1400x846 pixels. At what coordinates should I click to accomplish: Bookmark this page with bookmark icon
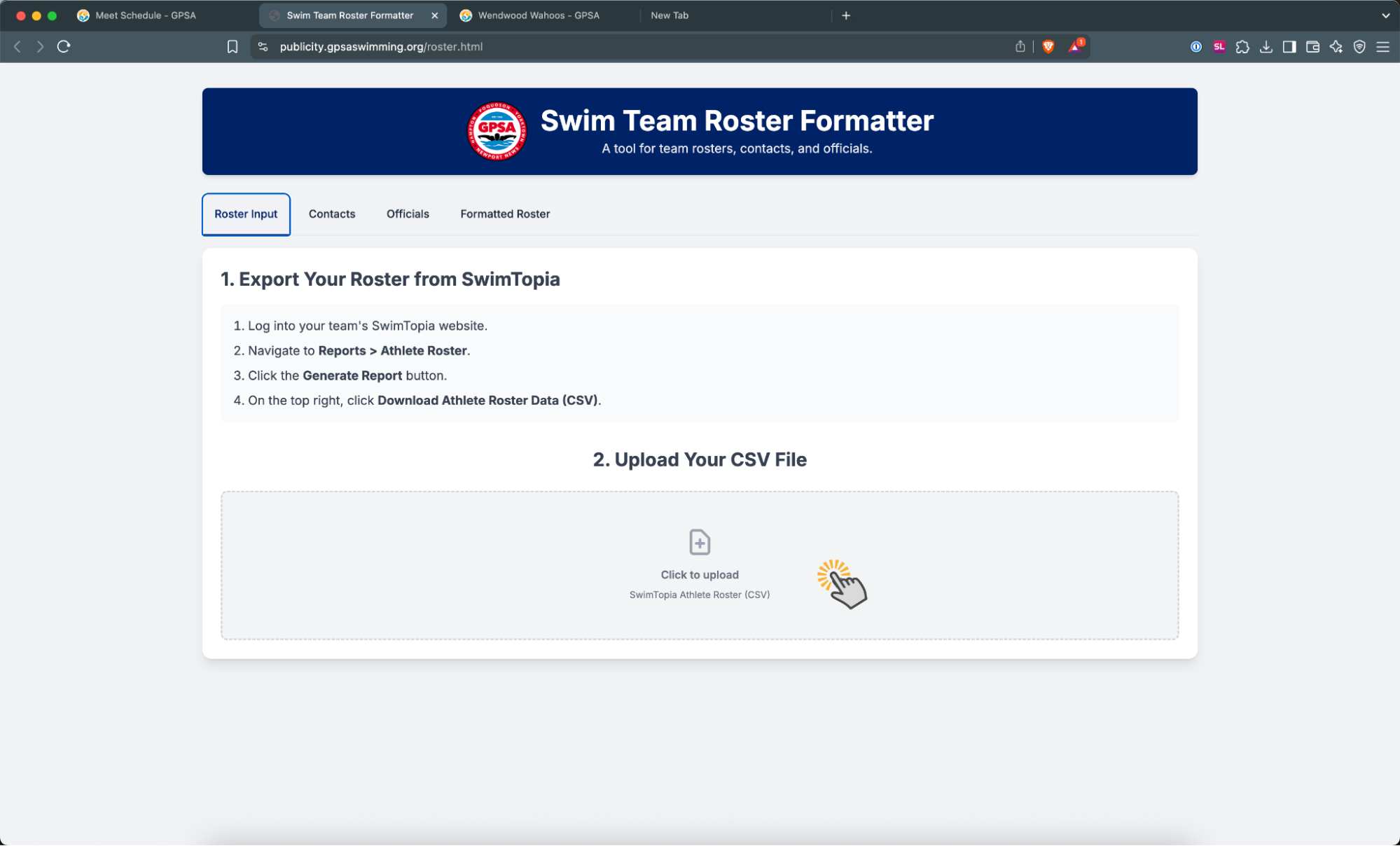point(233,47)
